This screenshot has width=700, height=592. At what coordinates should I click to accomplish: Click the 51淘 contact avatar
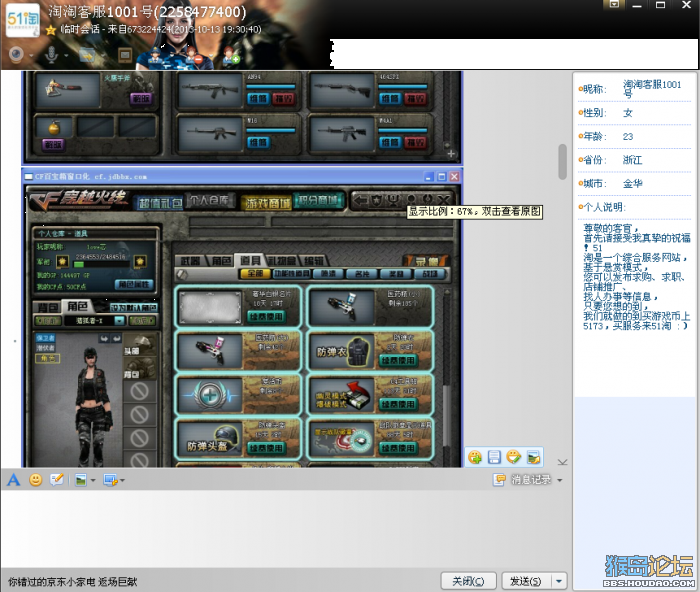point(23,21)
